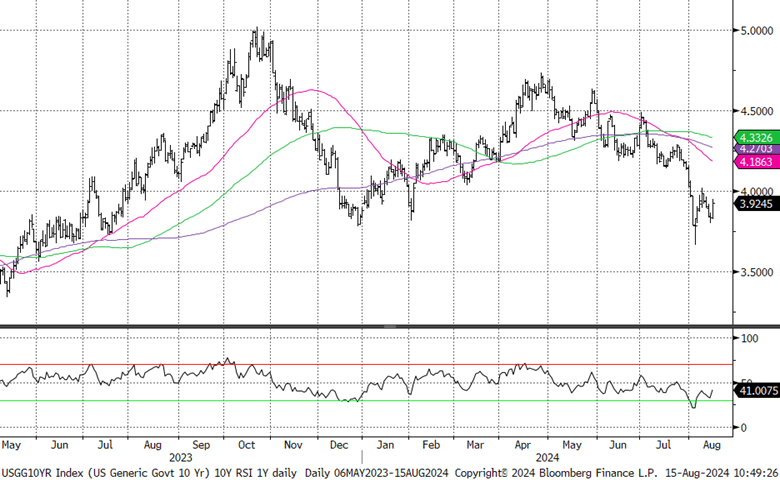Viewport: 780px width, 480px height.
Task: Click the 5.0000 y-axis price label
Action: tap(753, 31)
